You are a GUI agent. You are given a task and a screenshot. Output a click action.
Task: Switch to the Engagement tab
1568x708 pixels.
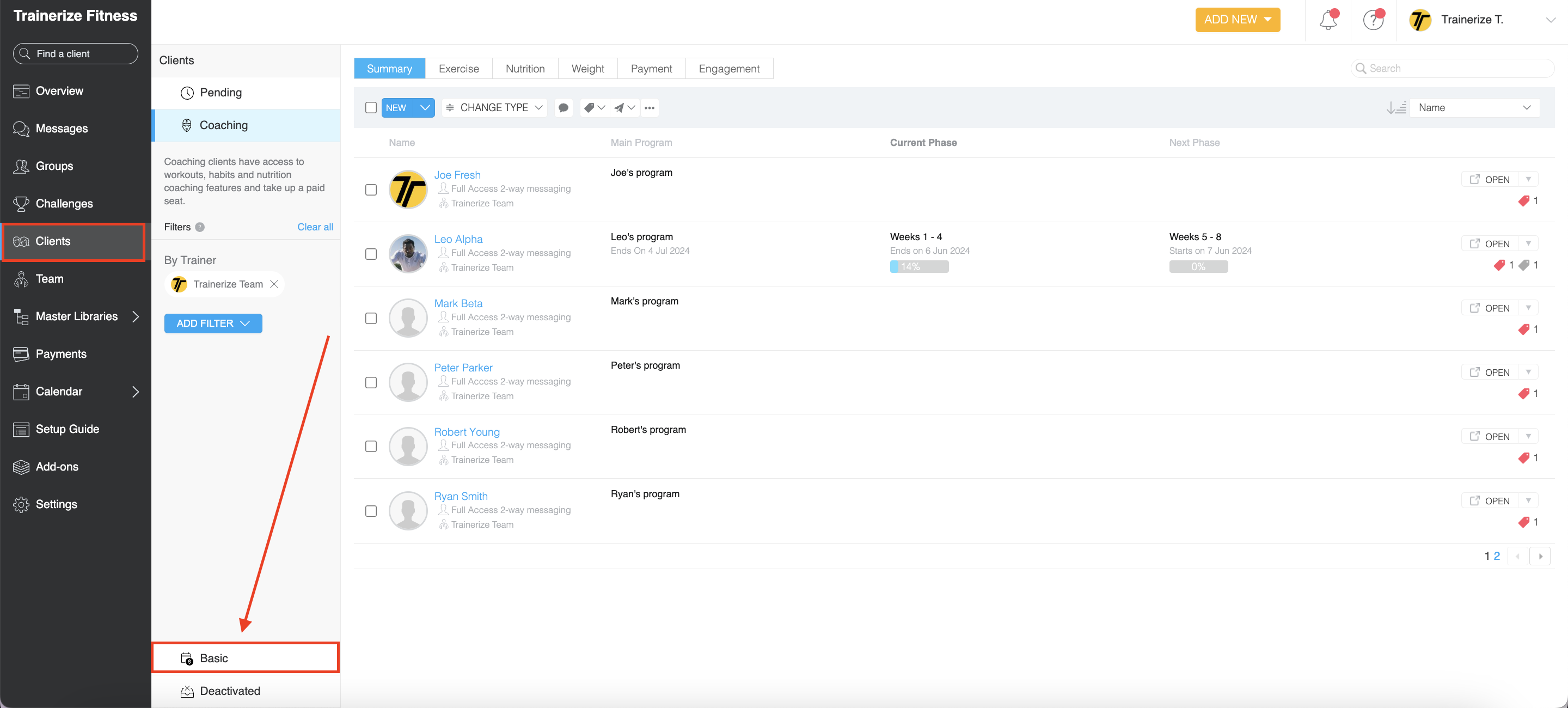point(728,69)
